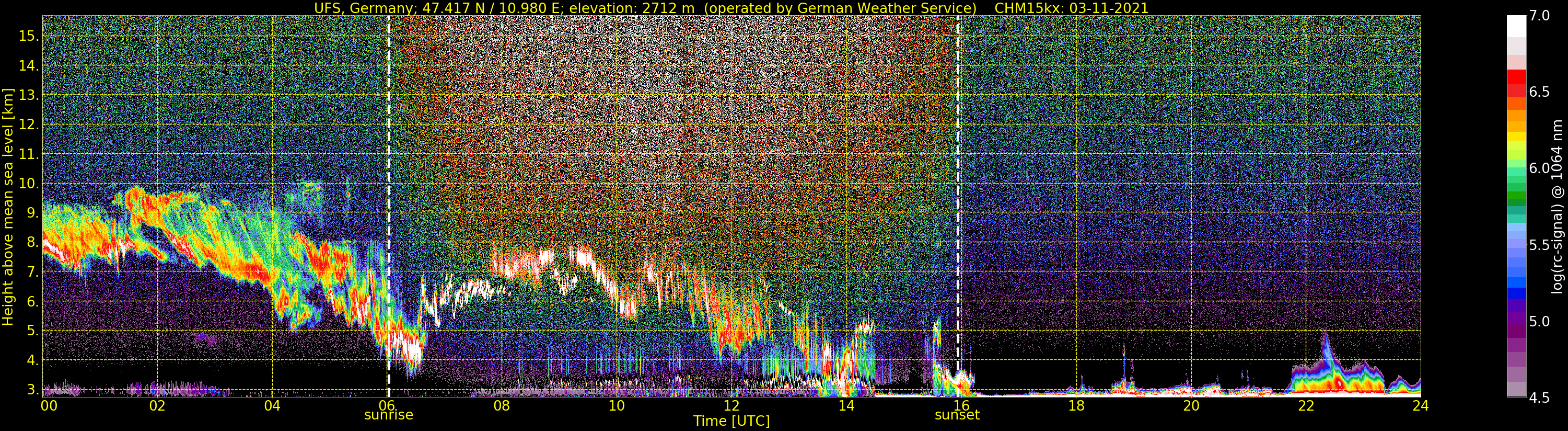Click the x-axis tick label '00'
The image size is (1568, 431).
(x=49, y=405)
